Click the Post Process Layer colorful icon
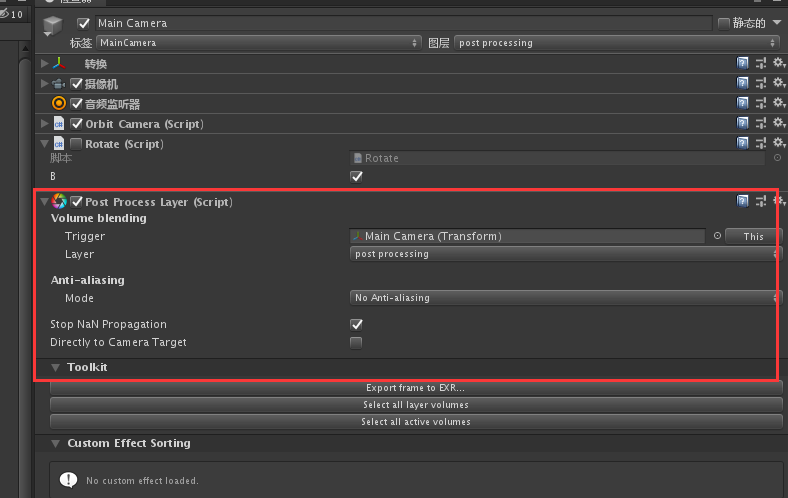Viewport: 788px width, 498px height. [59, 202]
